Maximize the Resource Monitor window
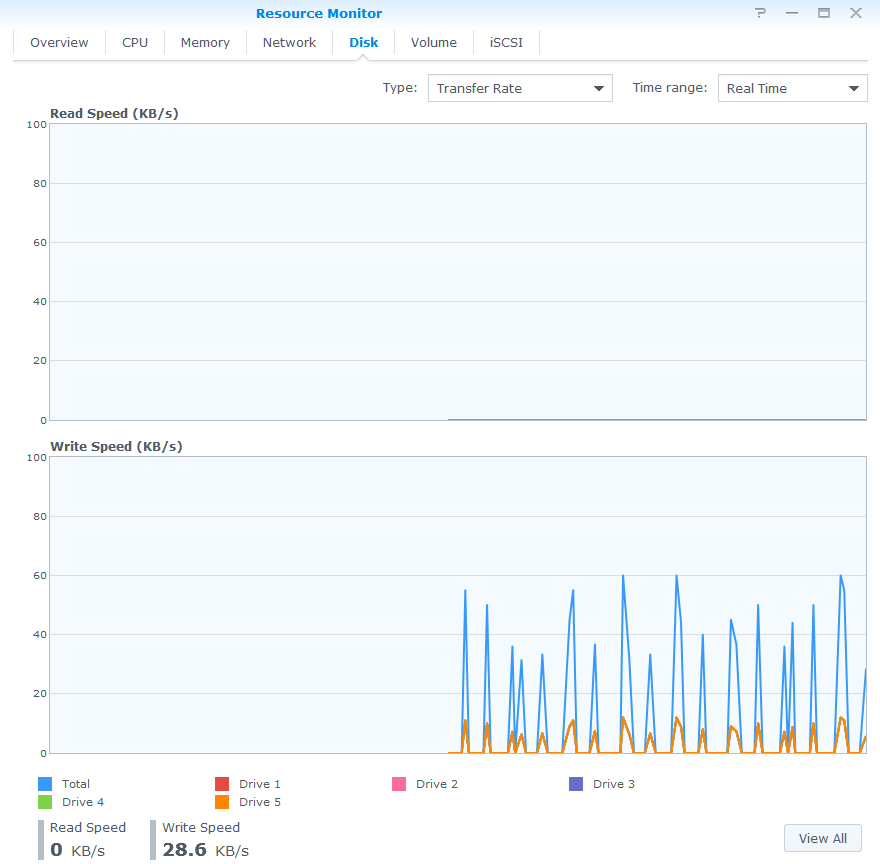The image size is (880, 864). pos(824,13)
